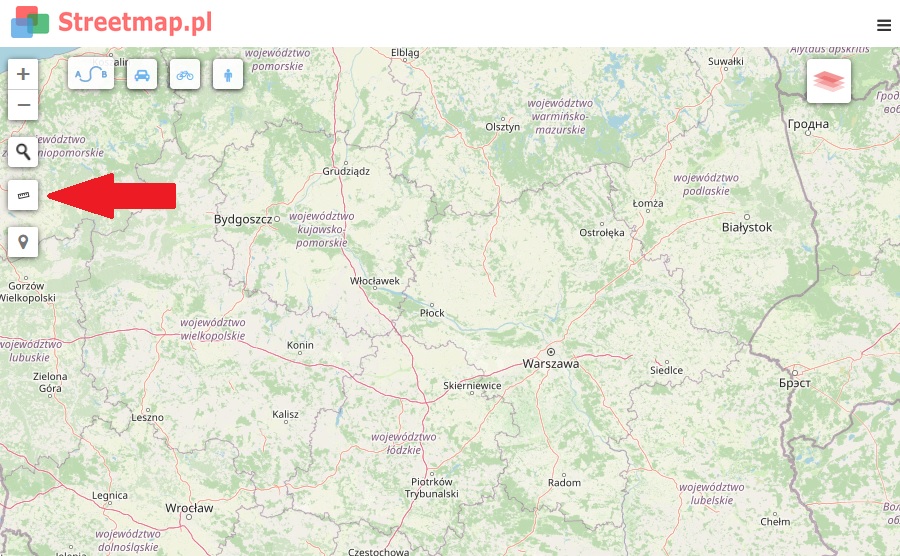Click the Olsztyn city label
900x556 pixels.
(502, 127)
